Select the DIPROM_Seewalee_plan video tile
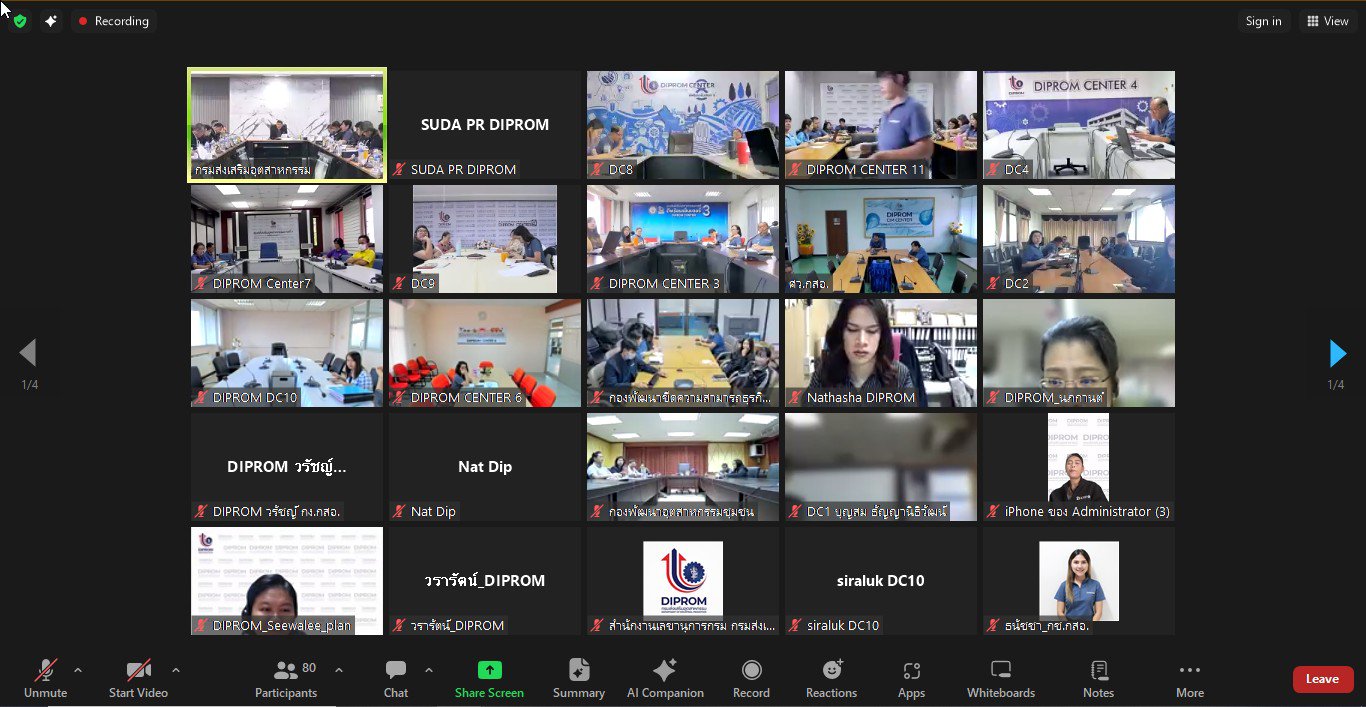 (287, 581)
